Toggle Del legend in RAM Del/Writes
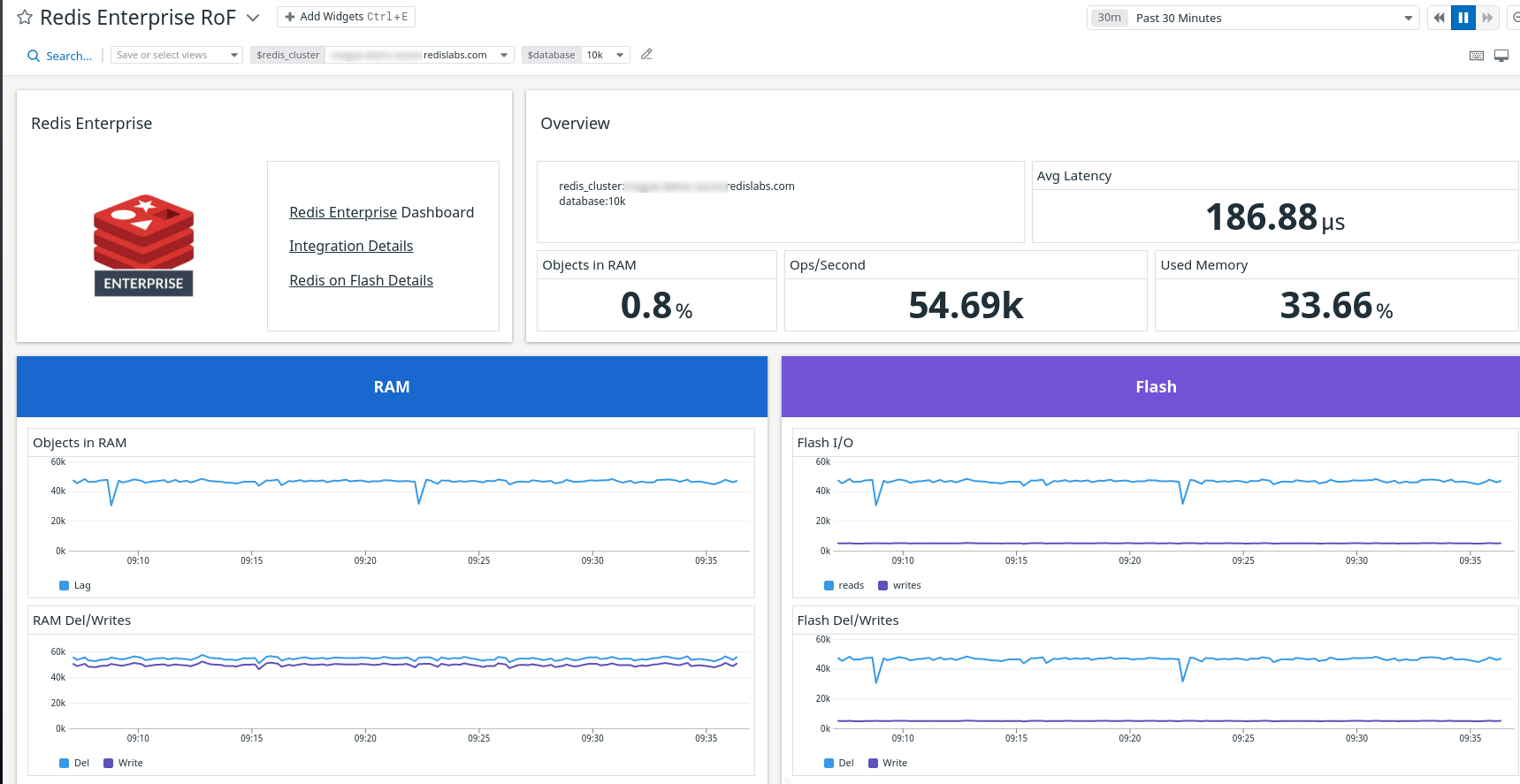 [74, 763]
